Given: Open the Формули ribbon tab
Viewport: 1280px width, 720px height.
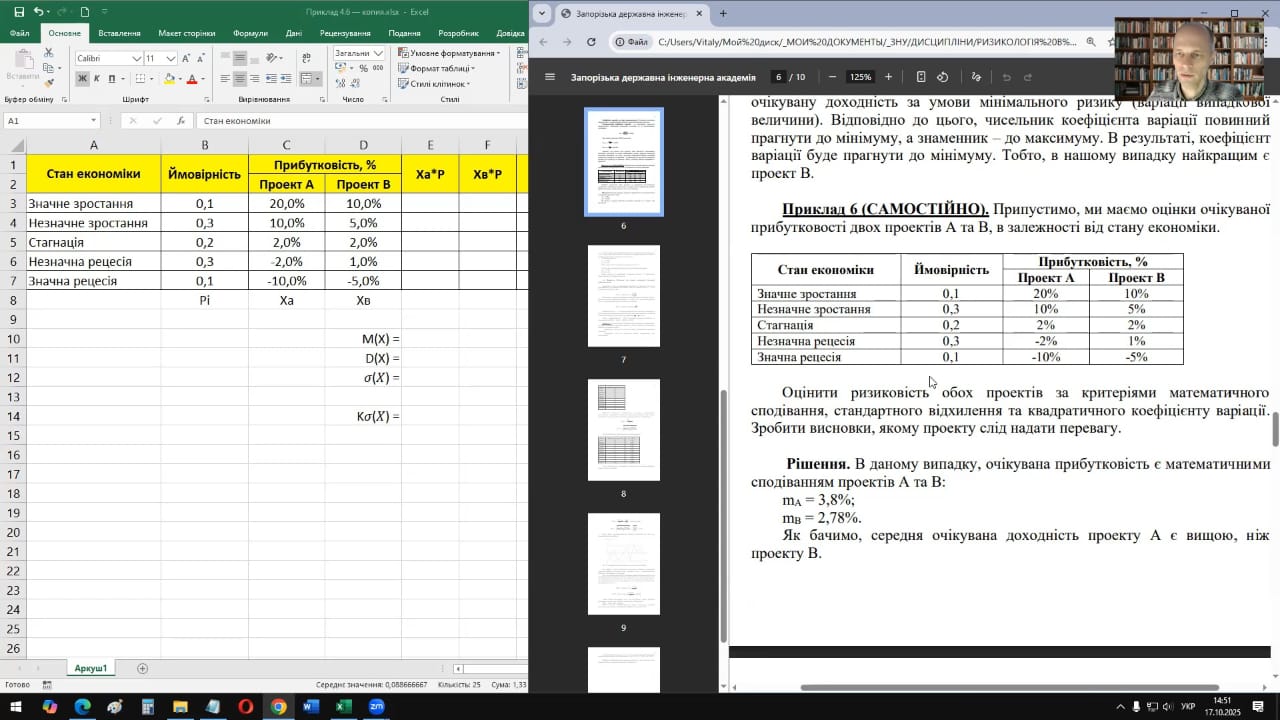Looking at the screenshot, I should pyautogui.click(x=250, y=33).
